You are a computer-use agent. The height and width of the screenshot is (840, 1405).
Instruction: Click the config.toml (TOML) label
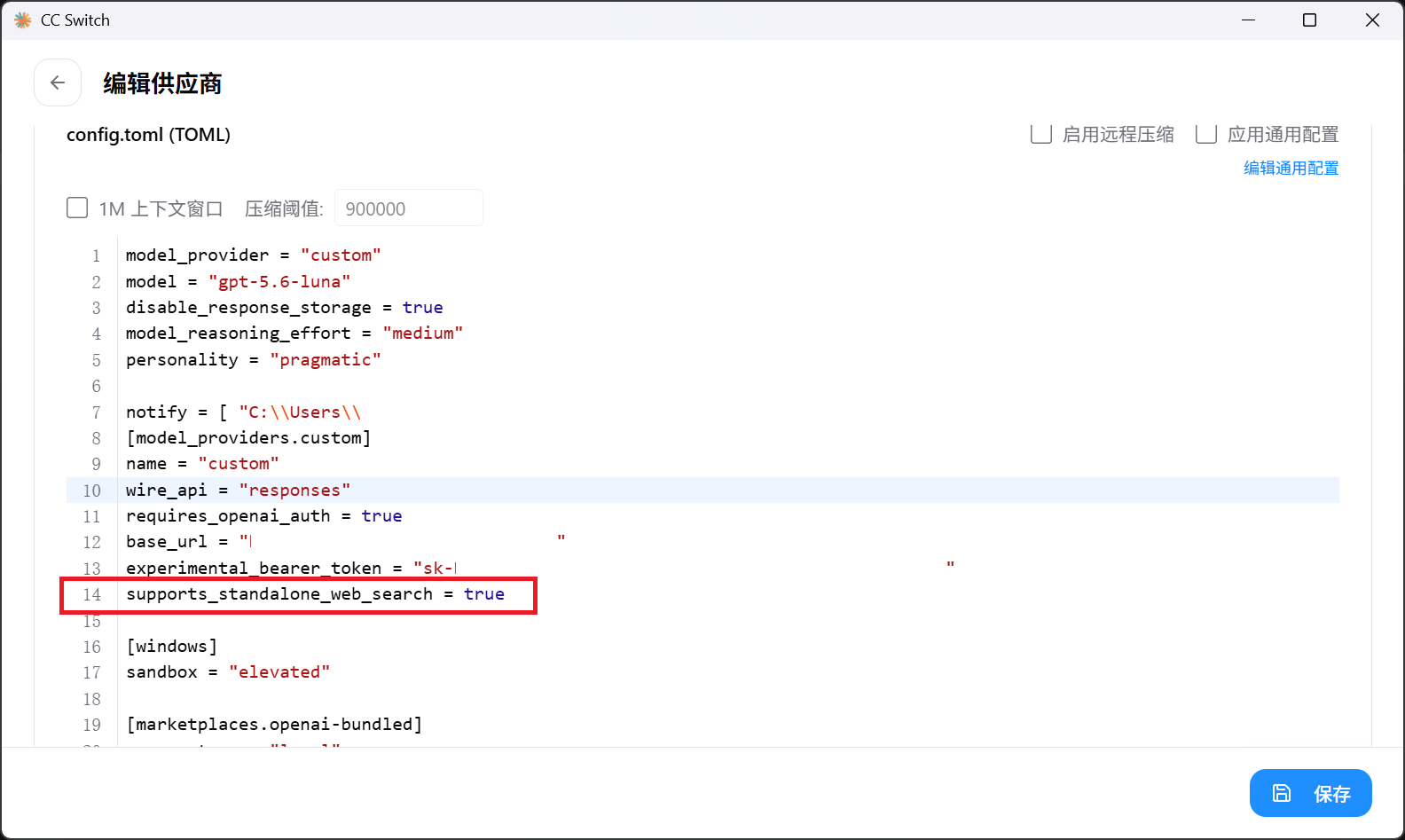tap(148, 135)
